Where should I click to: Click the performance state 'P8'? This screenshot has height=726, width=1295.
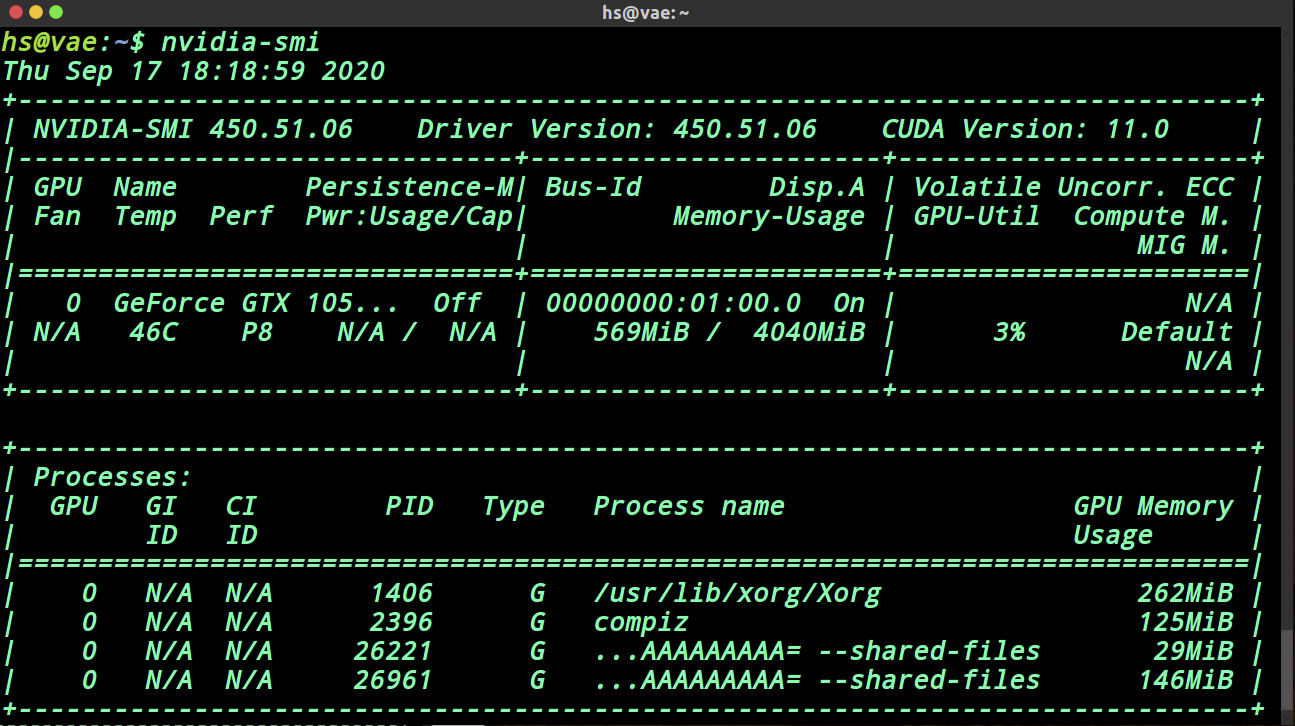[x=257, y=332]
